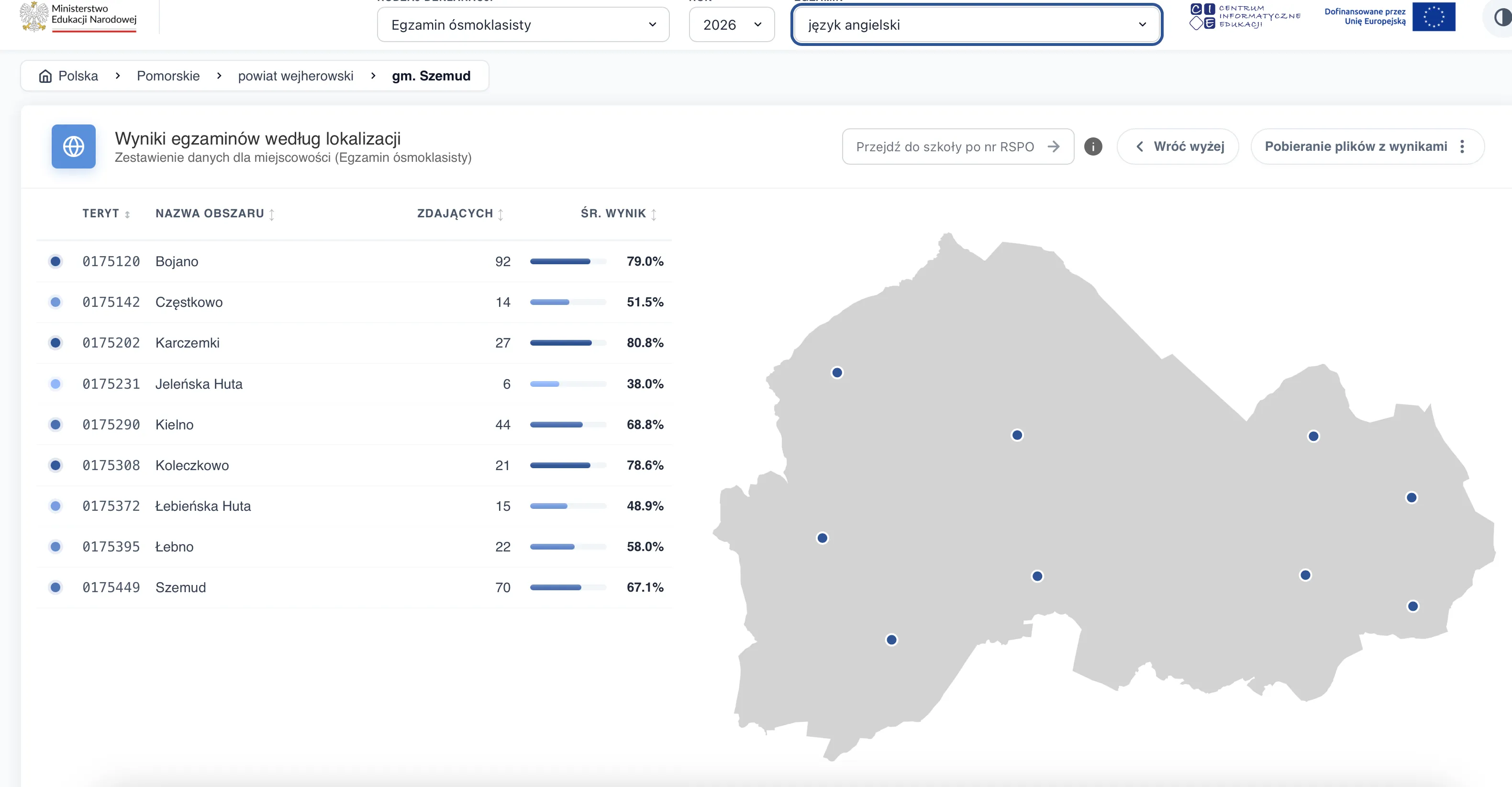
Task: Click the Ministerstwo Edukacji Narodowej logo
Action: tap(78, 16)
